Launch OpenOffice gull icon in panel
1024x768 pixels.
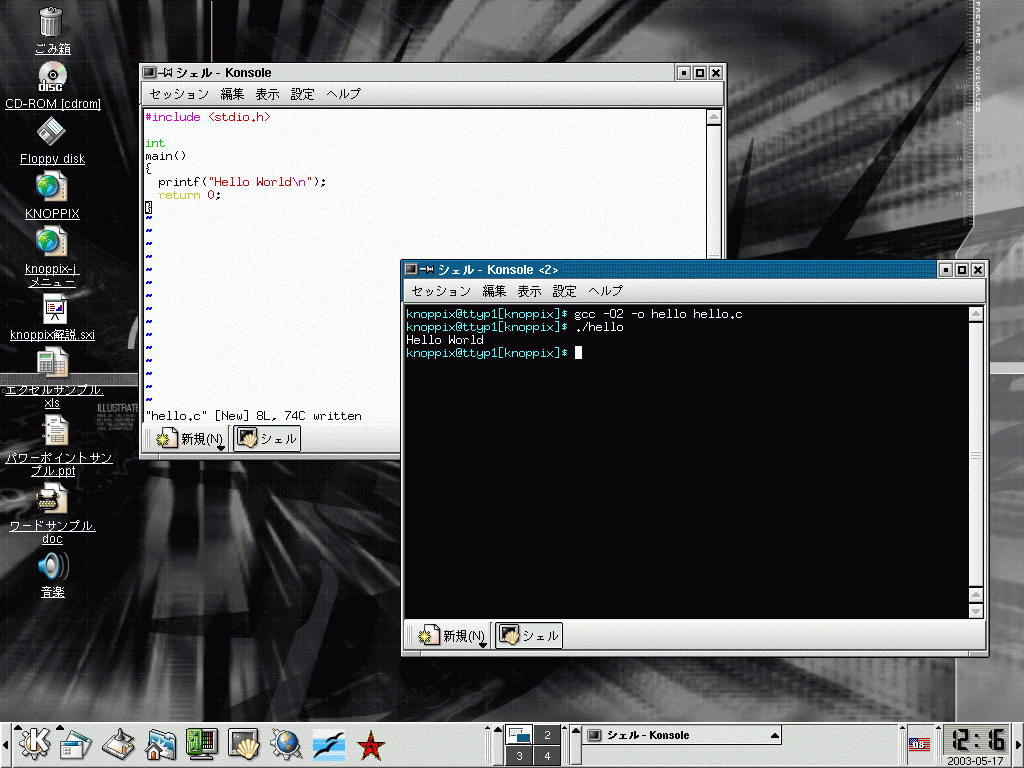[328, 744]
